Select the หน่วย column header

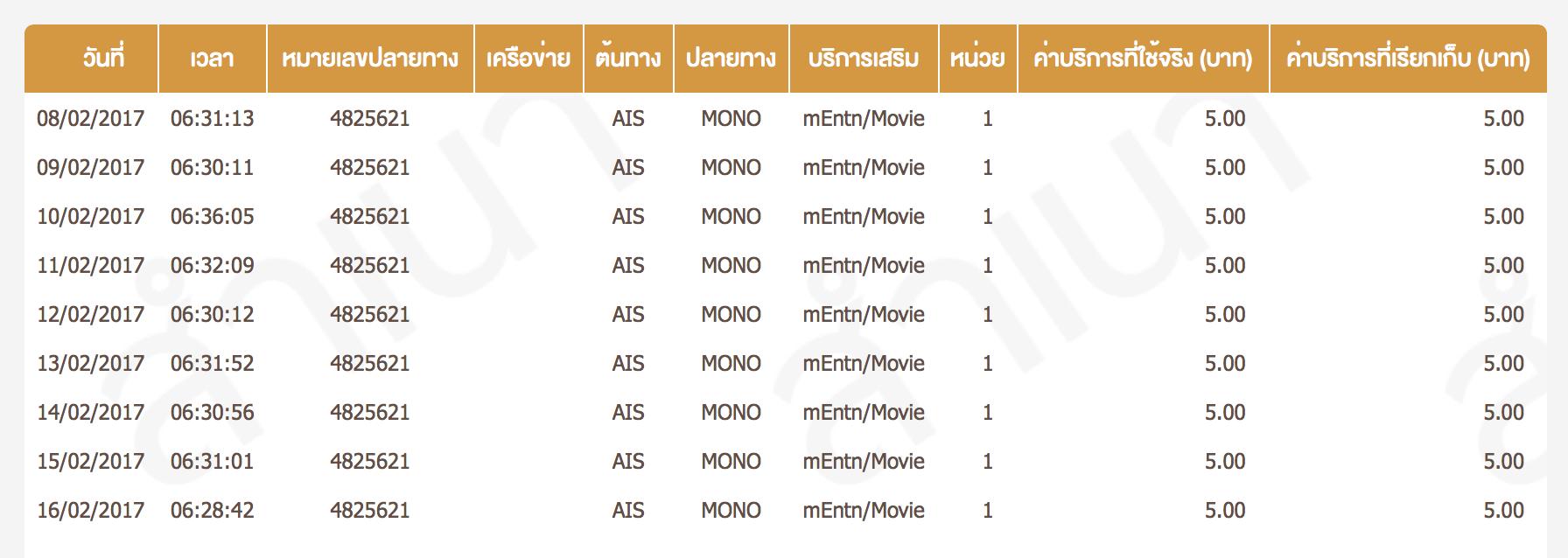click(x=977, y=59)
